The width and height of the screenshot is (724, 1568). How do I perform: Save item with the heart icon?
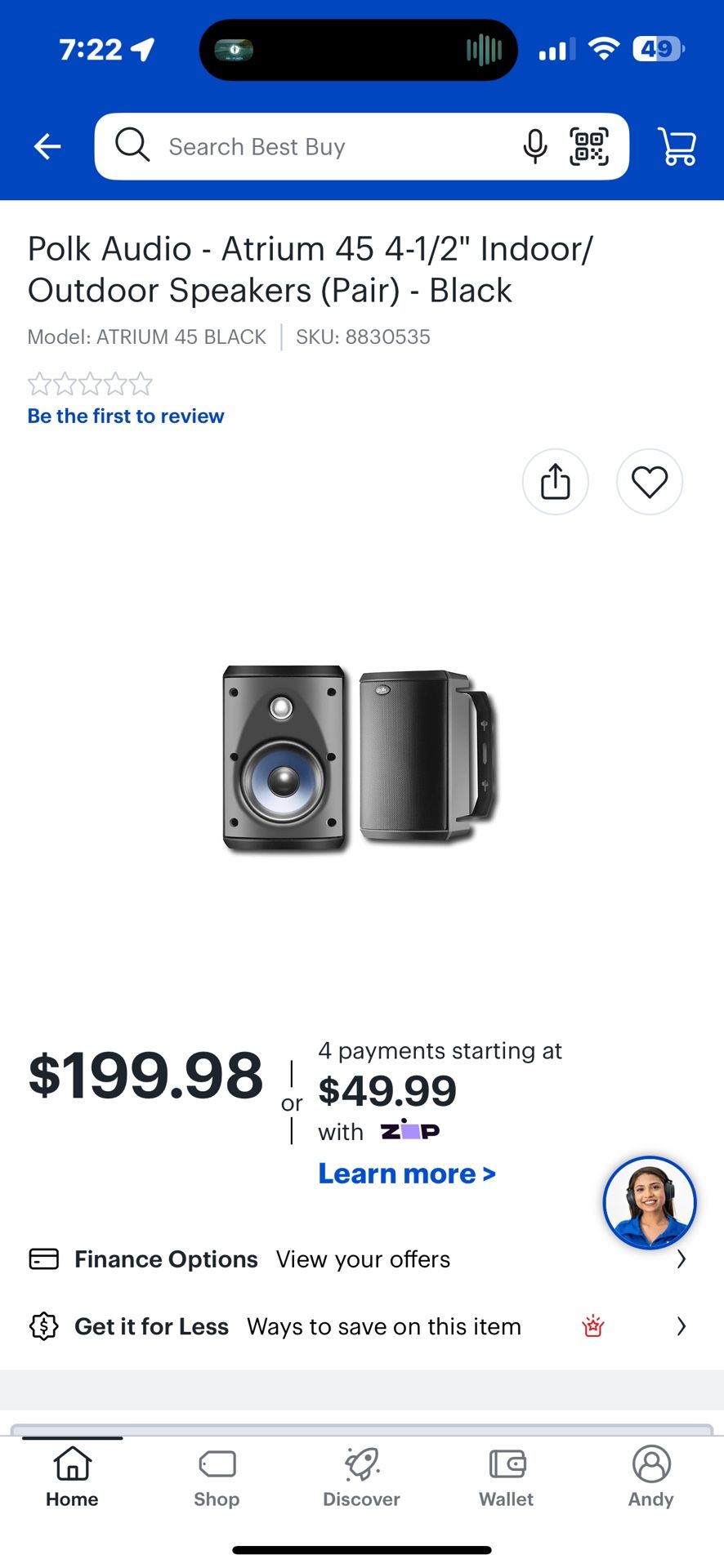tap(650, 482)
